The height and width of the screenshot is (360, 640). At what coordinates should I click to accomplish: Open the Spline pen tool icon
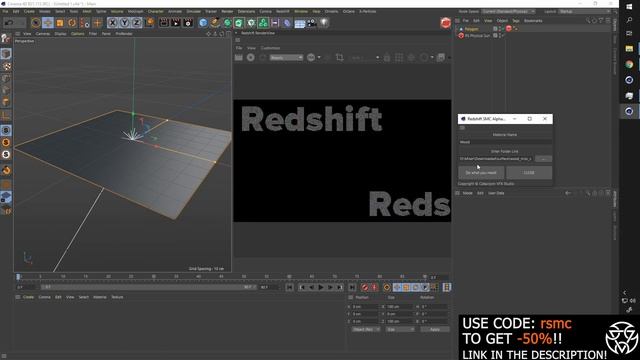[215, 23]
